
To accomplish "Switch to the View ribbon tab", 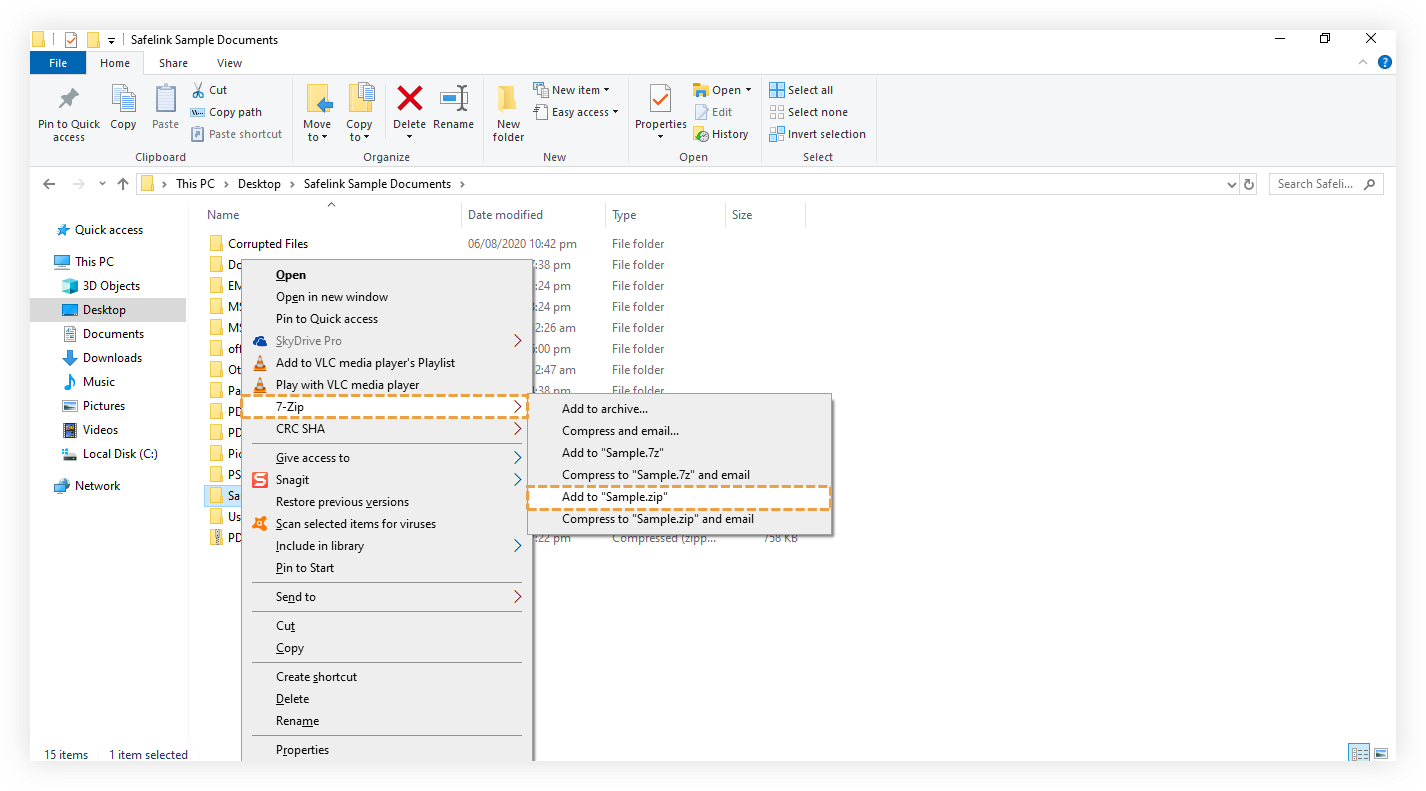I will [229, 62].
